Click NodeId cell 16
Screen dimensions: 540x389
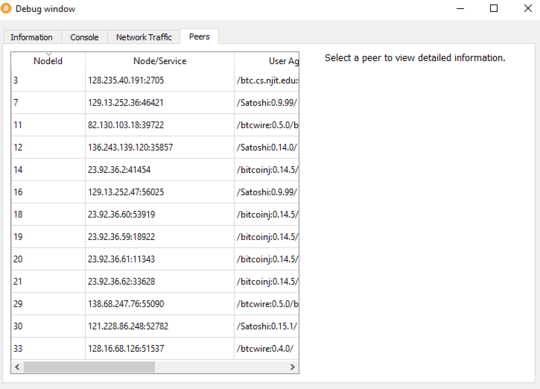tap(48, 192)
